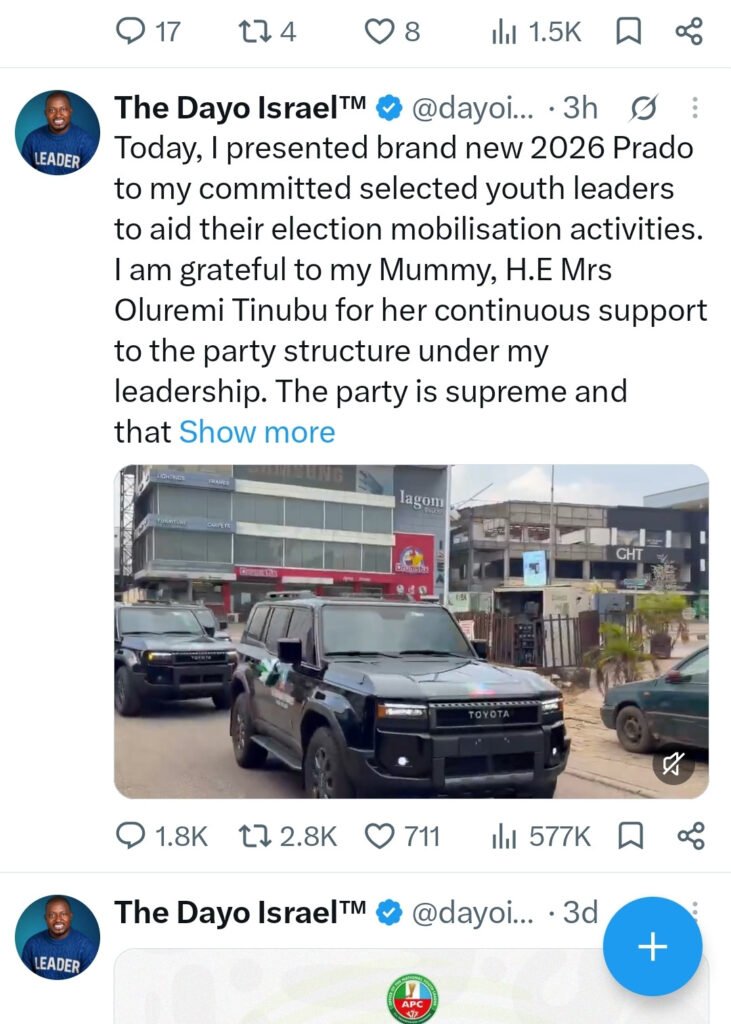The width and height of the screenshot is (731, 1024).
Task: View 1.5K views analytics on top tweet
Action: click(536, 31)
